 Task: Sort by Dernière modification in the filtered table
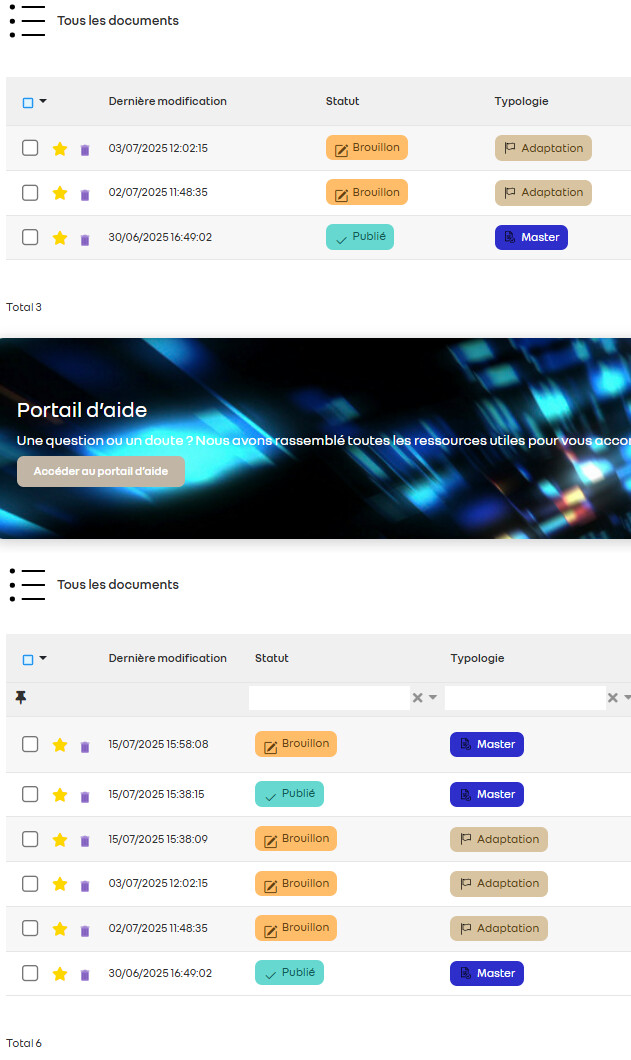click(x=167, y=658)
